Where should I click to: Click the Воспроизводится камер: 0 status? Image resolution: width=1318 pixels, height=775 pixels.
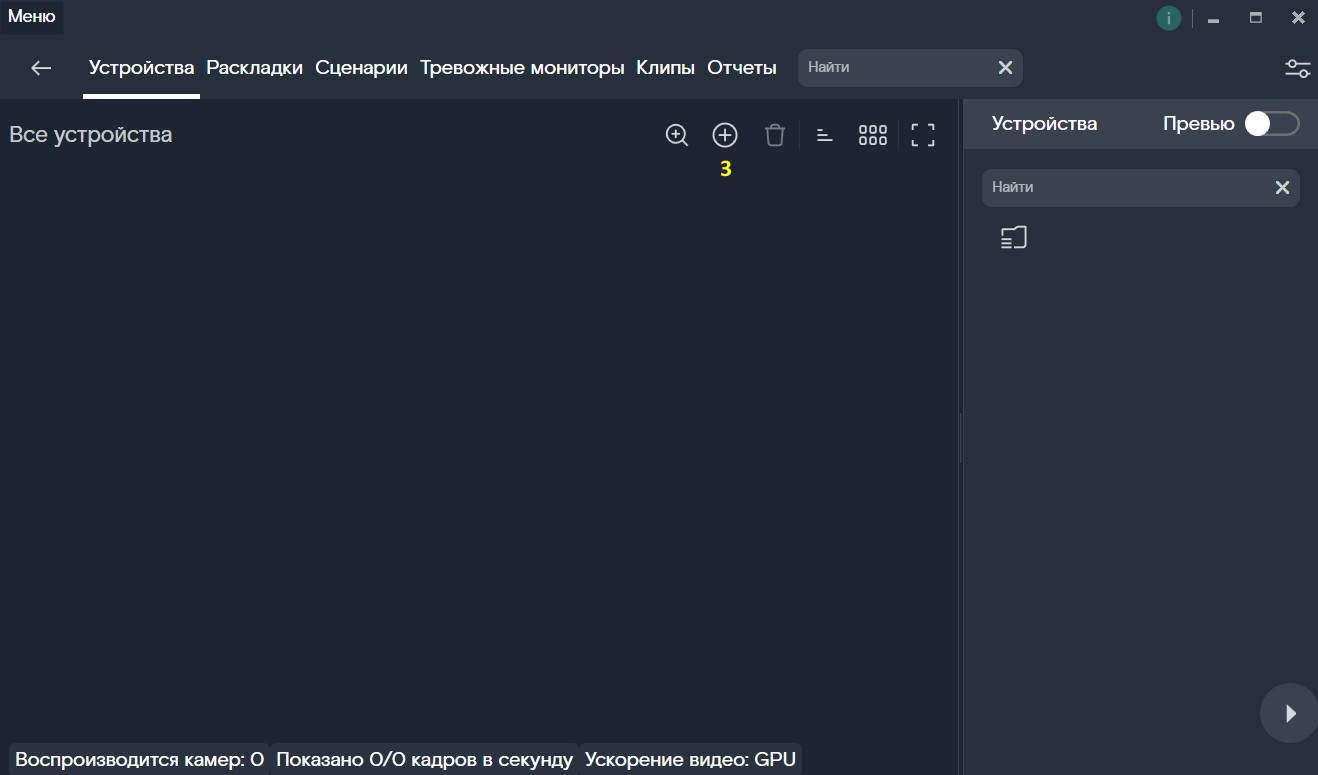tap(139, 759)
